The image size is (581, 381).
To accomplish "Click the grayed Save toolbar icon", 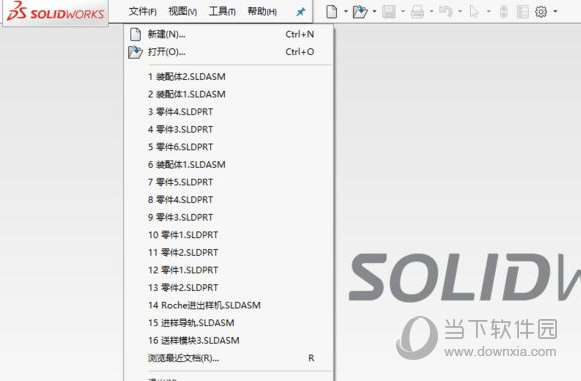I will [389, 11].
